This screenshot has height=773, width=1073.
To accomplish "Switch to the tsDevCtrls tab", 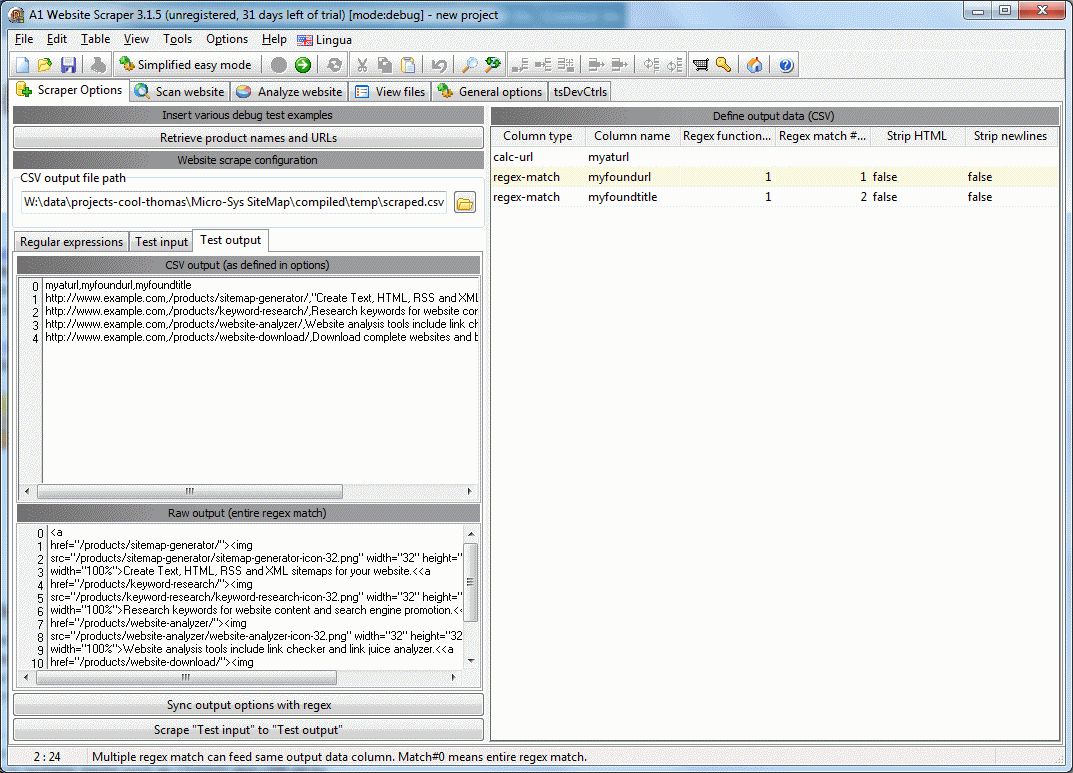I will click(580, 92).
